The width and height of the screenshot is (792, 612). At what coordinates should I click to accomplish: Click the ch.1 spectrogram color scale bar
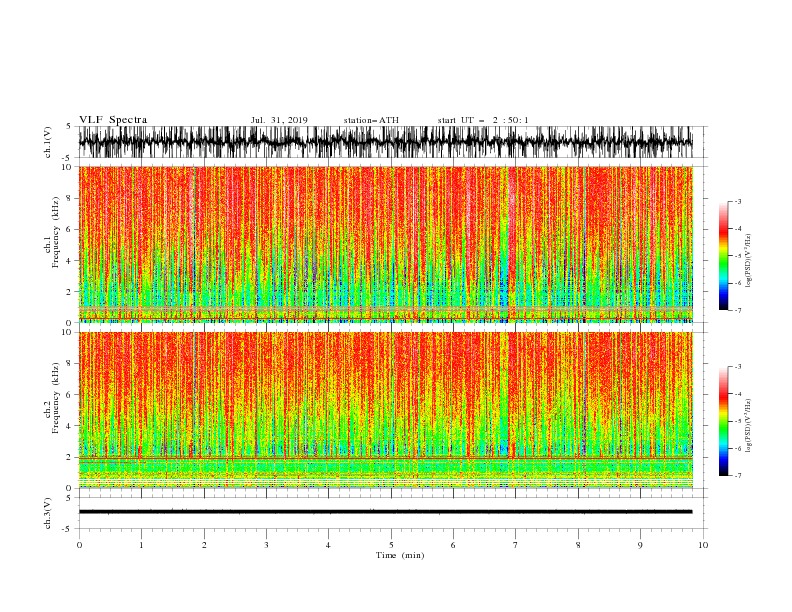(x=723, y=255)
